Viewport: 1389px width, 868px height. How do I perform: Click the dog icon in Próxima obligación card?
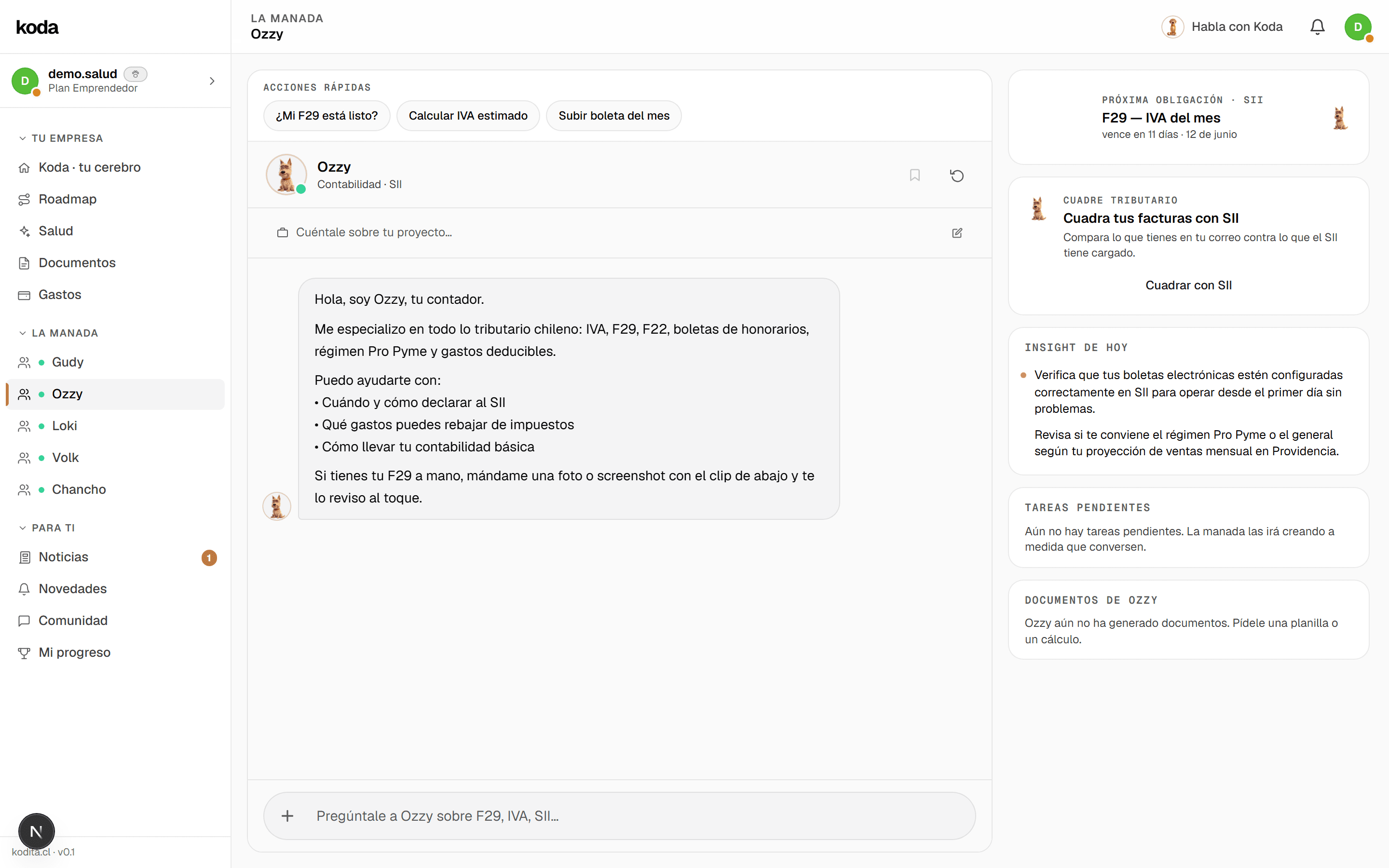[x=1340, y=118]
